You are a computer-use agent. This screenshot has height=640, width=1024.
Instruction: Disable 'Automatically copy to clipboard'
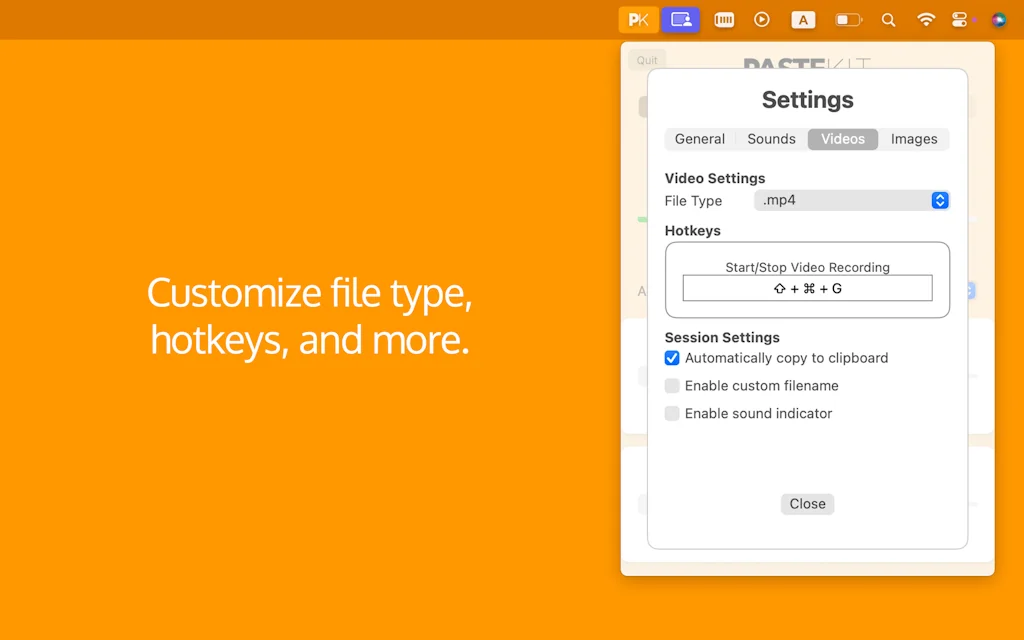[x=671, y=358]
